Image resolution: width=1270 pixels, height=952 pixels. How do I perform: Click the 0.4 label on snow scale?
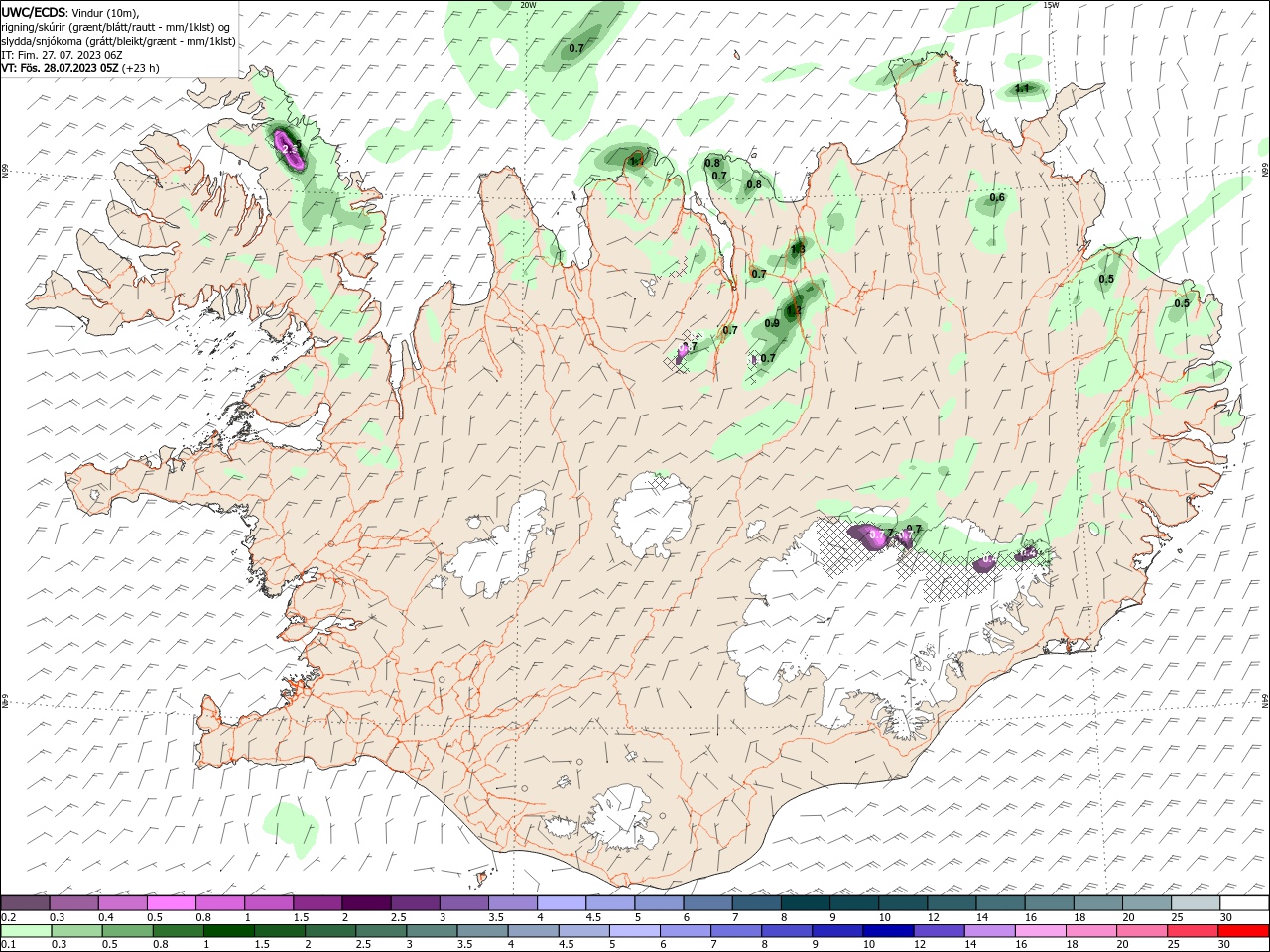coord(106,917)
